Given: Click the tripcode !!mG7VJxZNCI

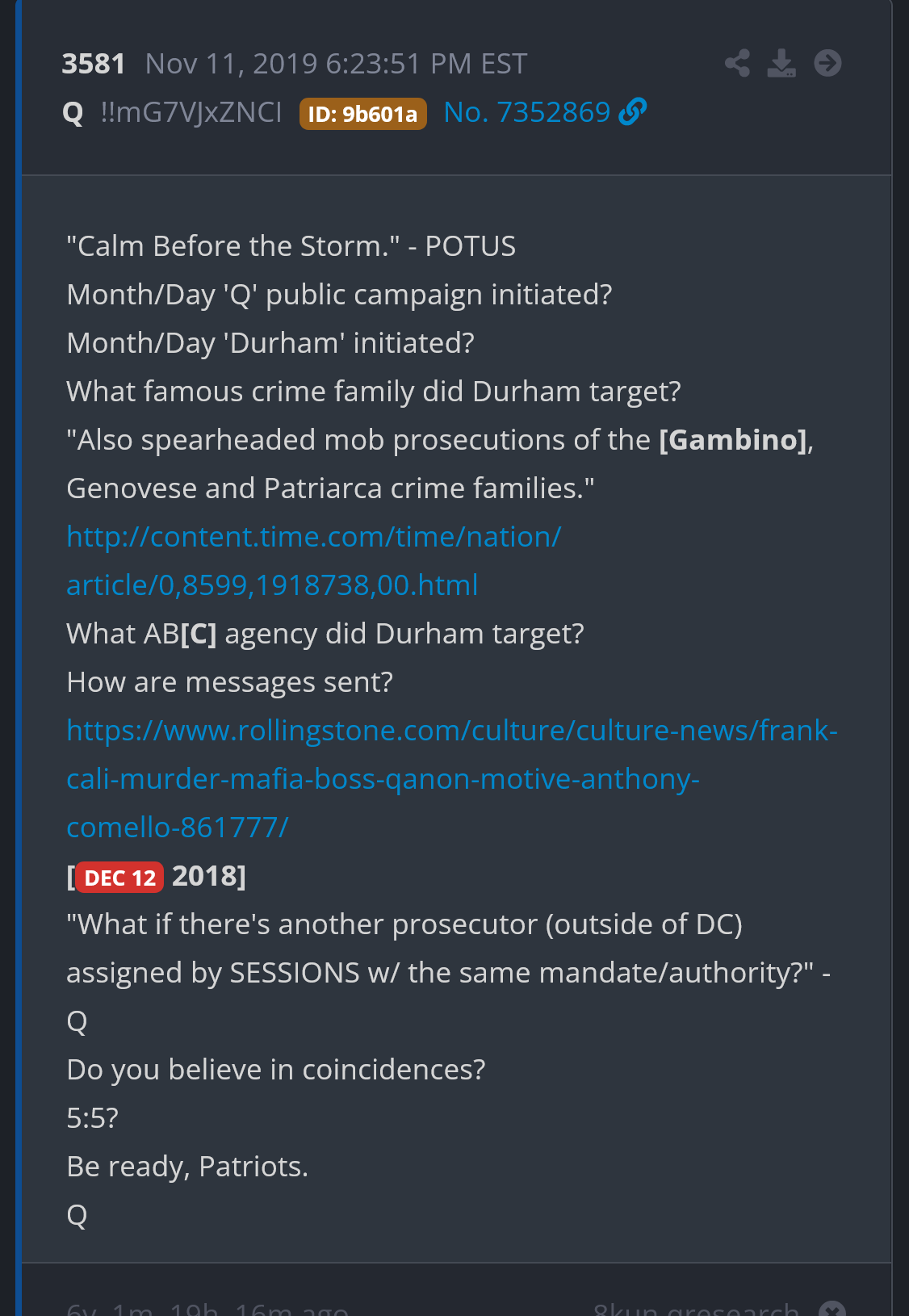Looking at the screenshot, I should [191, 112].
